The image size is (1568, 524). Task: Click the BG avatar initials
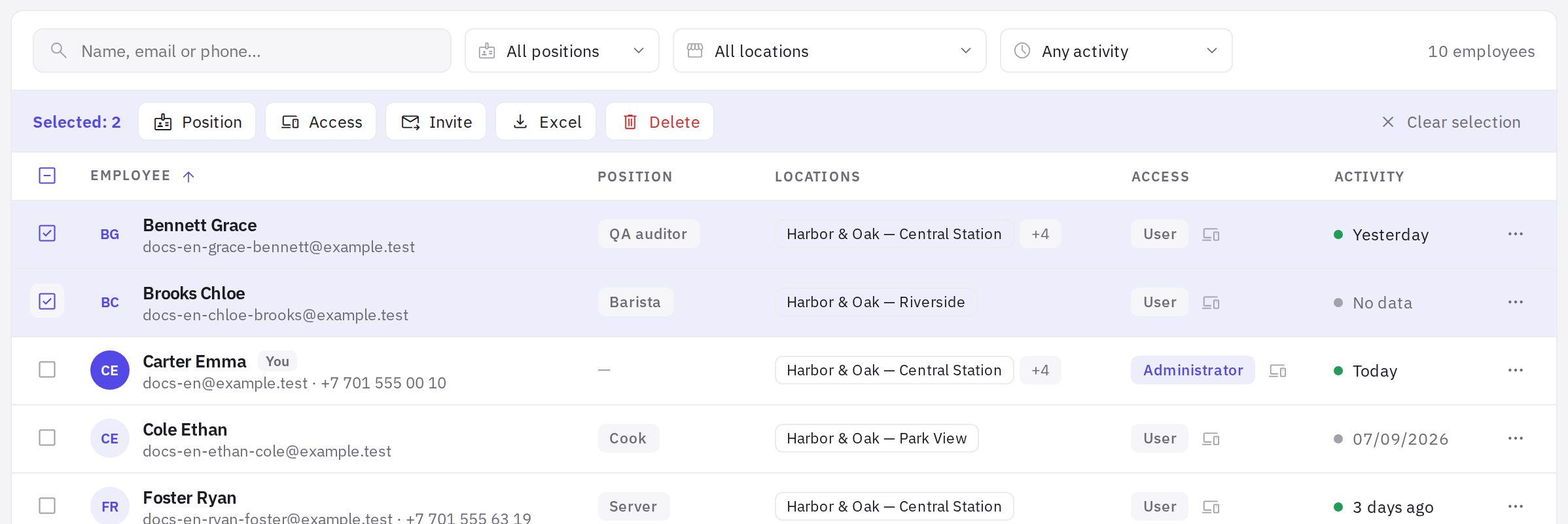point(110,234)
